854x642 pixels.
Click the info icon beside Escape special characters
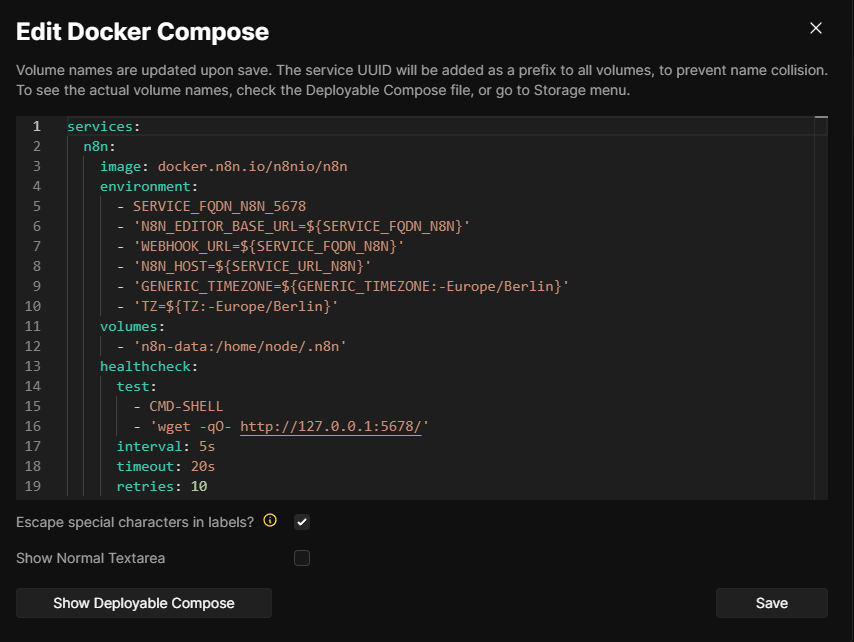269,521
